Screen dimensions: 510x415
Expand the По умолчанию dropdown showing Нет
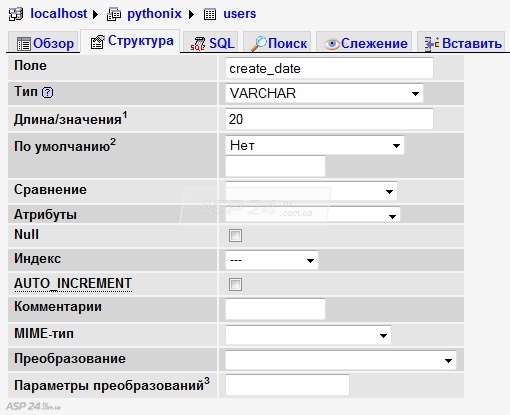tap(315, 145)
